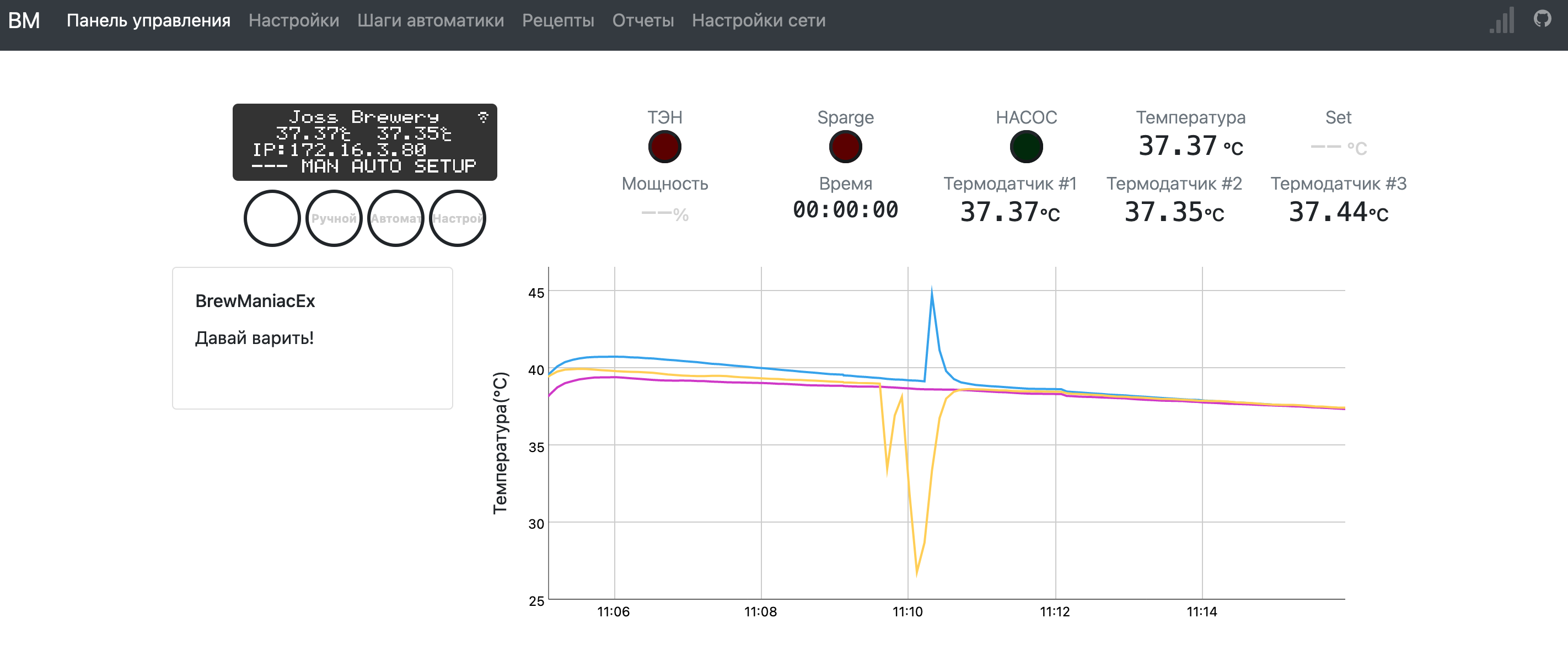Image resolution: width=1568 pixels, height=645 pixels.
Task: Click the НАСОС pump indicator lamp
Action: 1026,147
